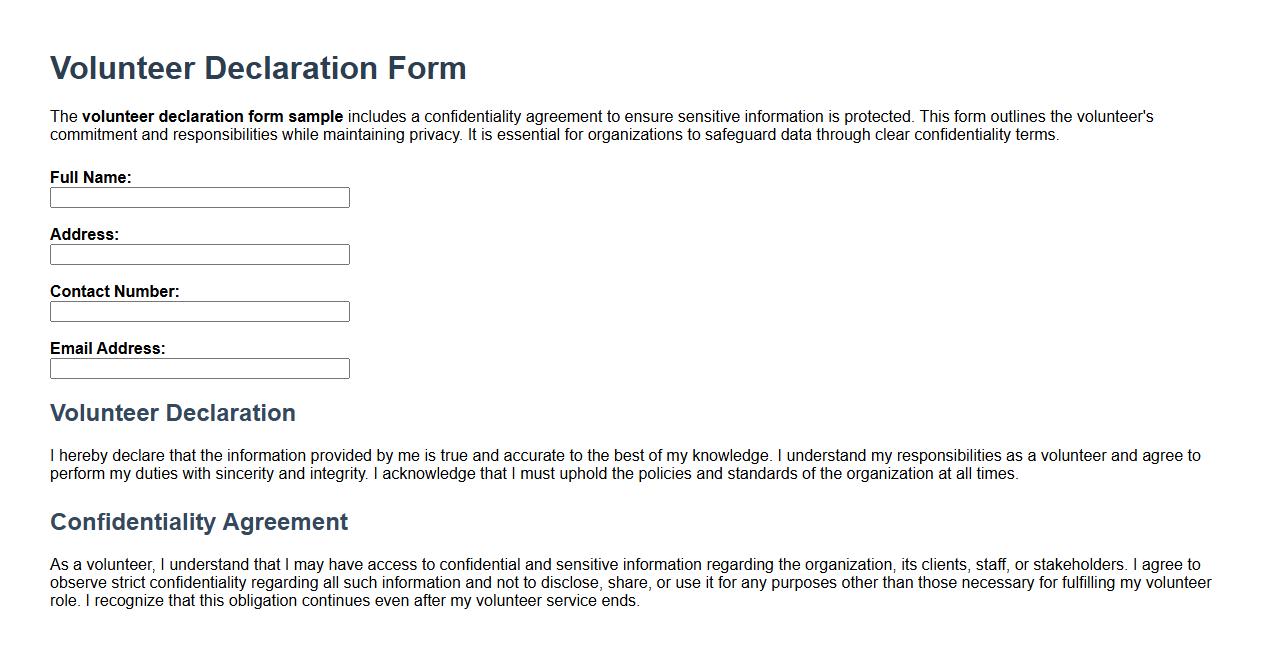Click inside the Full Name input field
This screenshot has height=650, width=1278.
coord(199,197)
